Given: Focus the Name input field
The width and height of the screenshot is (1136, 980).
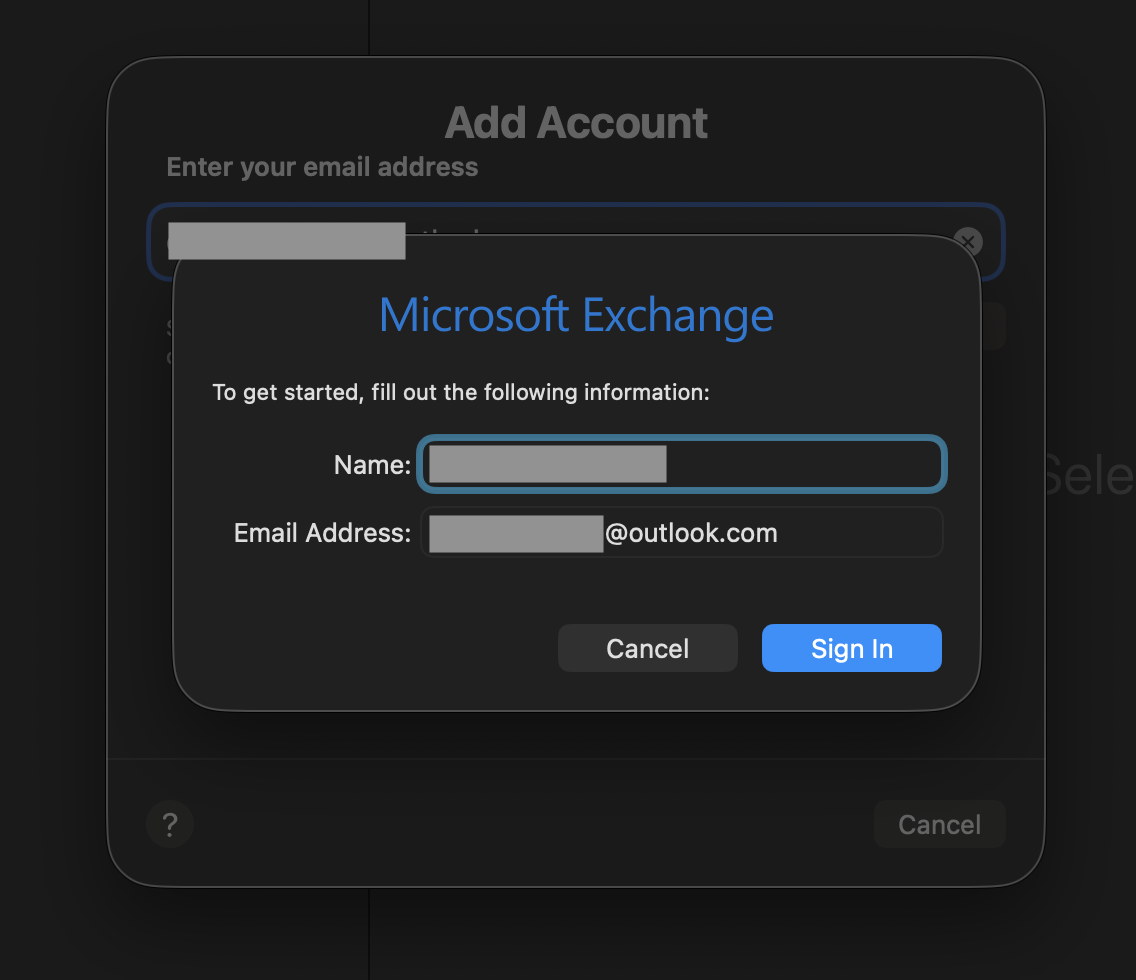Looking at the screenshot, I should 682,464.
